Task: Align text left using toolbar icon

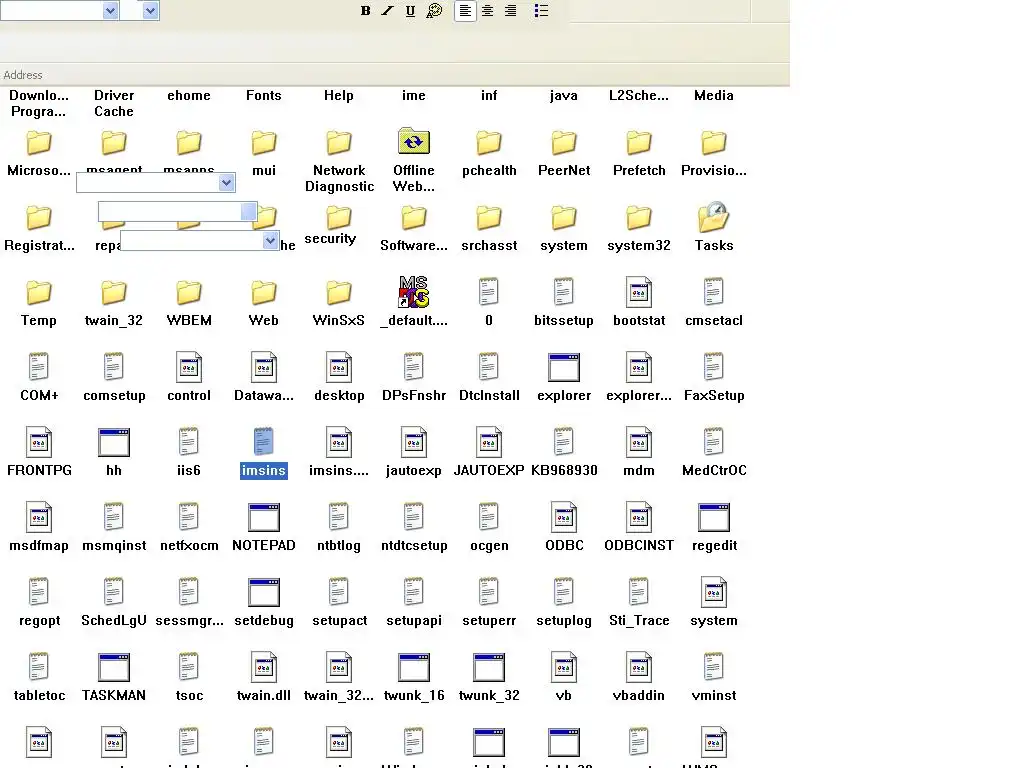Action: [465, 10]
